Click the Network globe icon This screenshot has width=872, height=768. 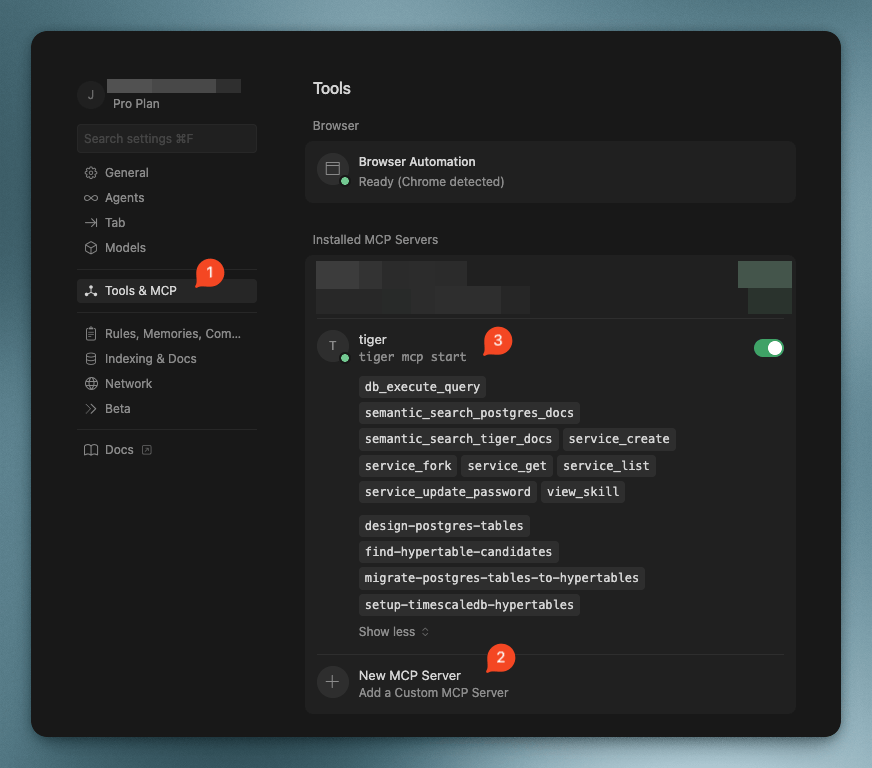91,384
